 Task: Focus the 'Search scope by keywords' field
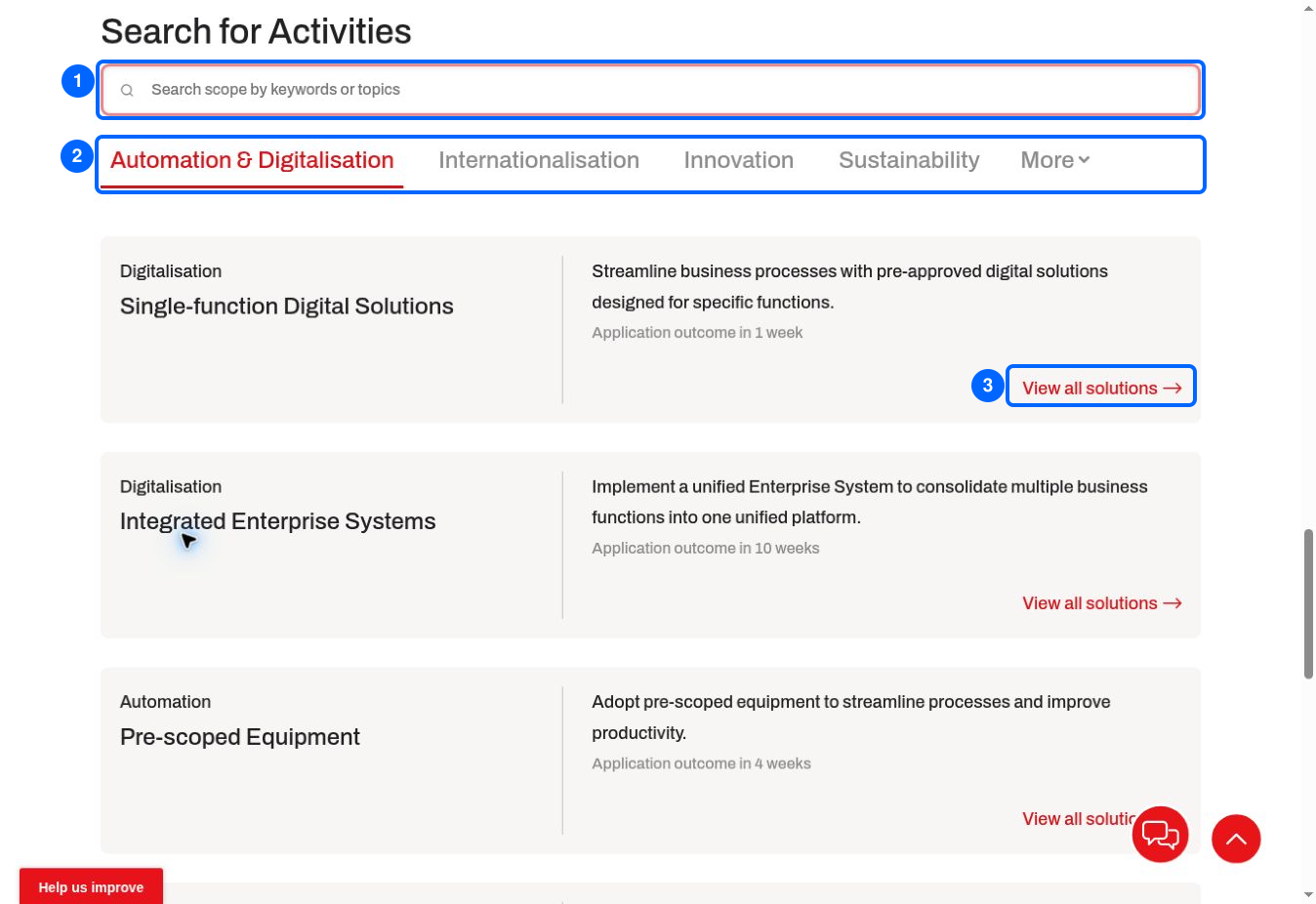[650, 90]
